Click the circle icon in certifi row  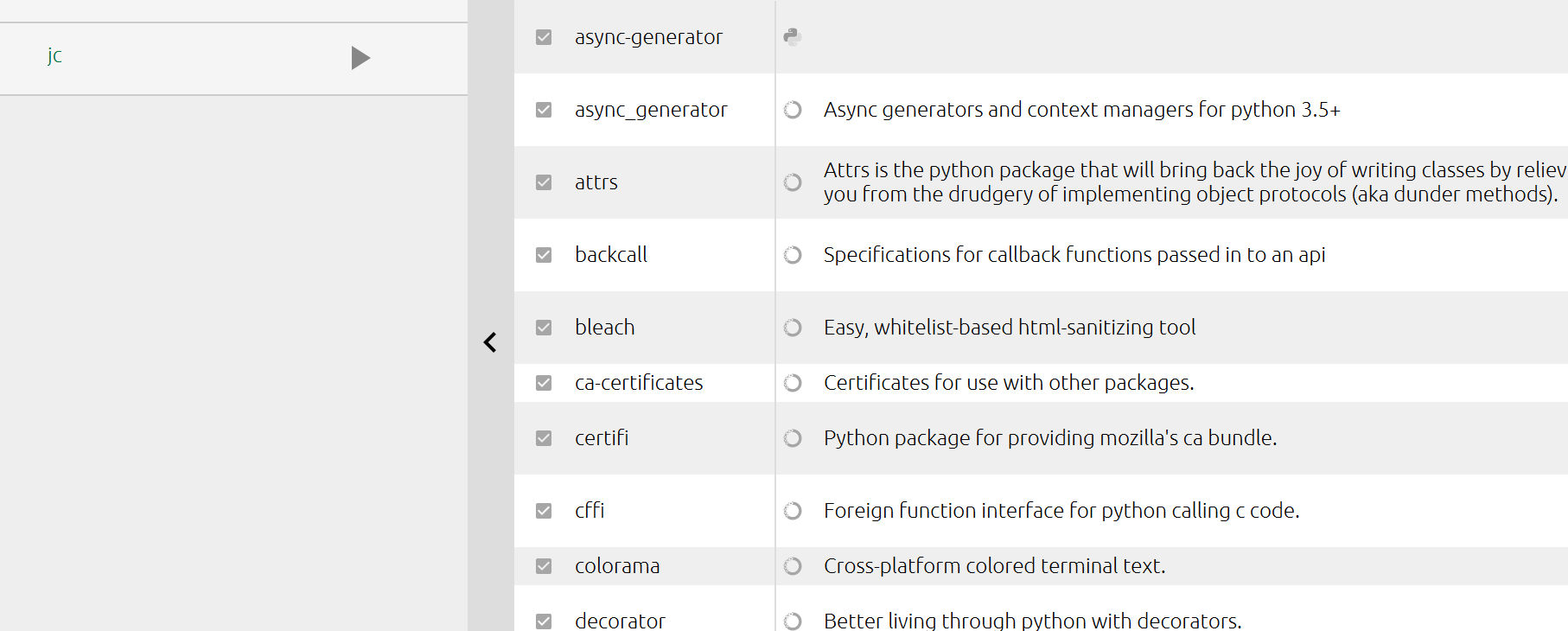[792, 438]
